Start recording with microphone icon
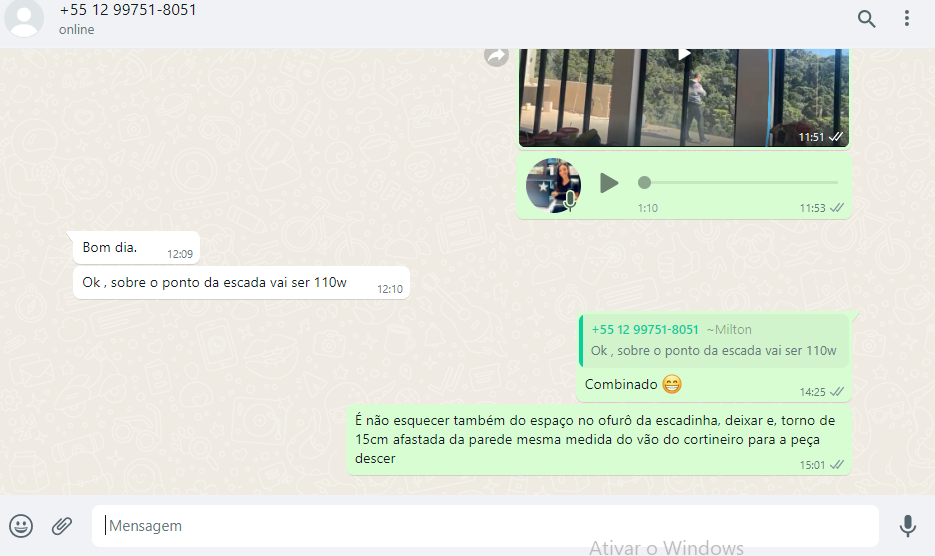Image resolution: width=935 pixels, height=556 pixels. coord(908,526)
